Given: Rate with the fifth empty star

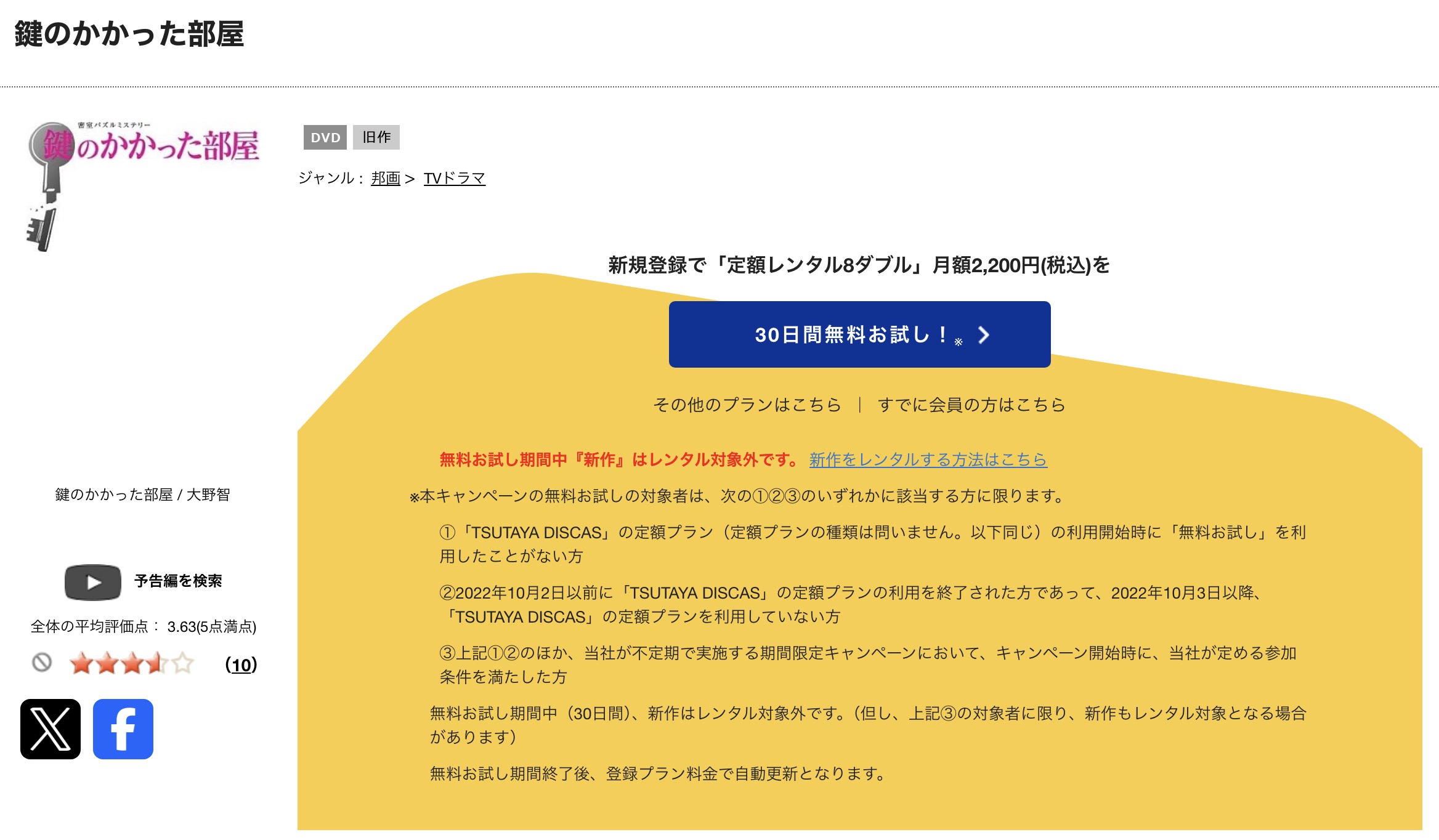Looking at the screenshot, I should click(183, 664).
